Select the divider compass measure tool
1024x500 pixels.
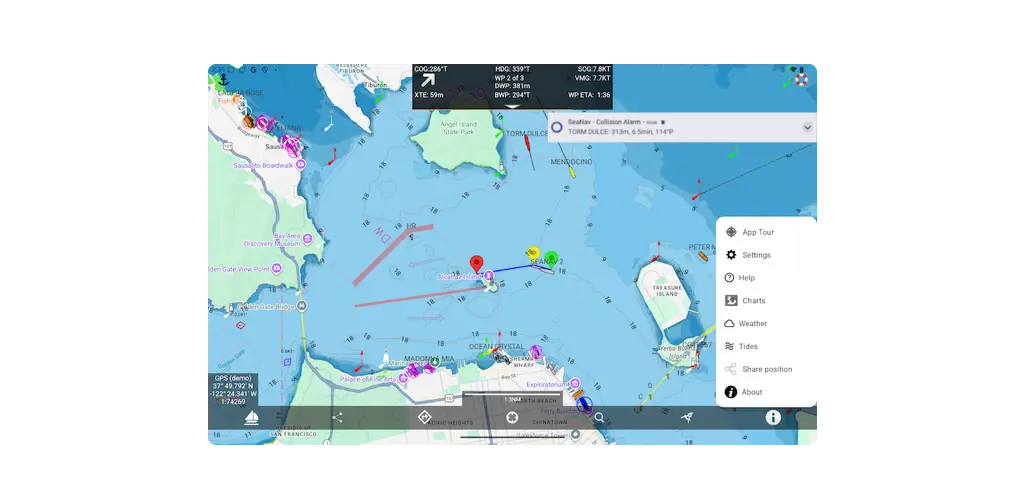[686, 417]
